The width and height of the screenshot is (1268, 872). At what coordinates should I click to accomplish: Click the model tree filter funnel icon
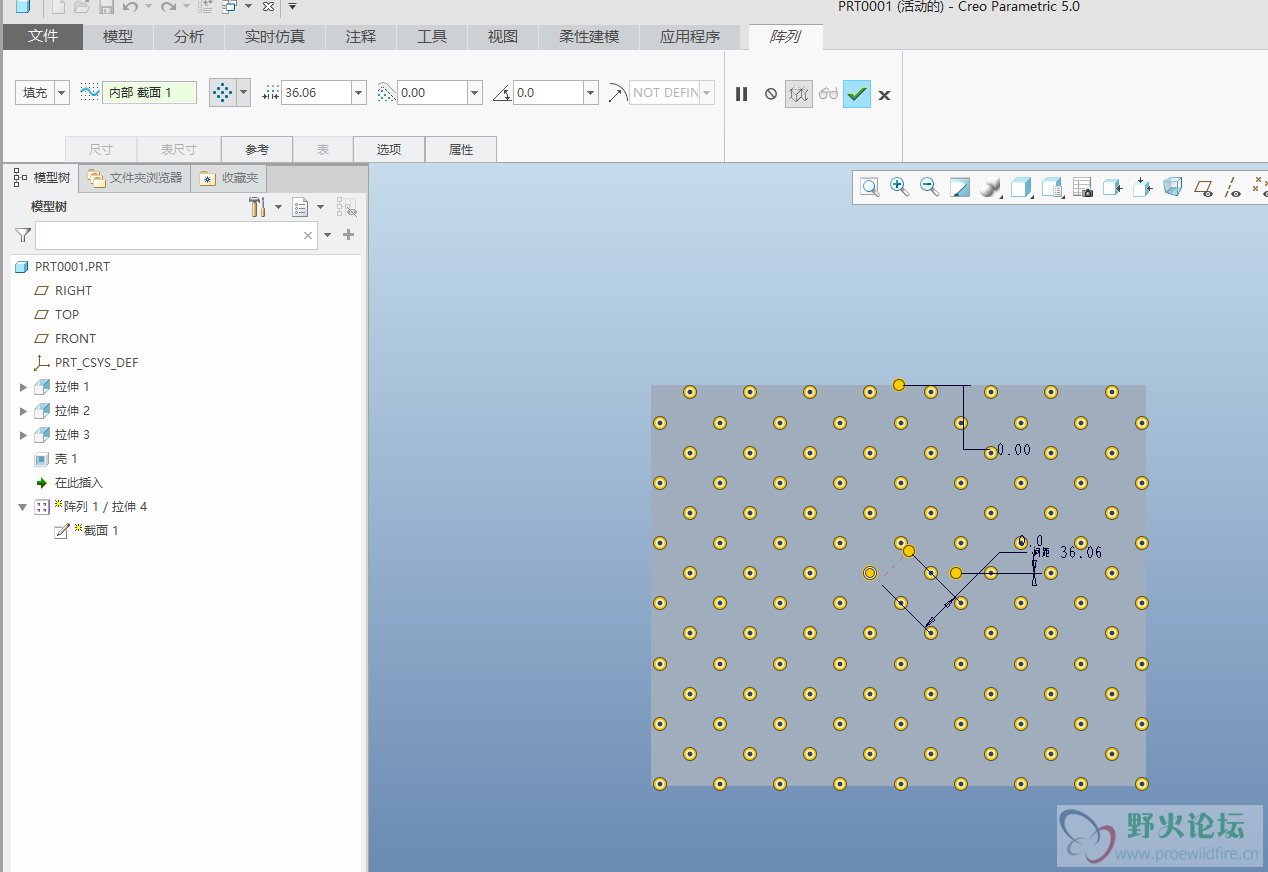coord(23,235)
